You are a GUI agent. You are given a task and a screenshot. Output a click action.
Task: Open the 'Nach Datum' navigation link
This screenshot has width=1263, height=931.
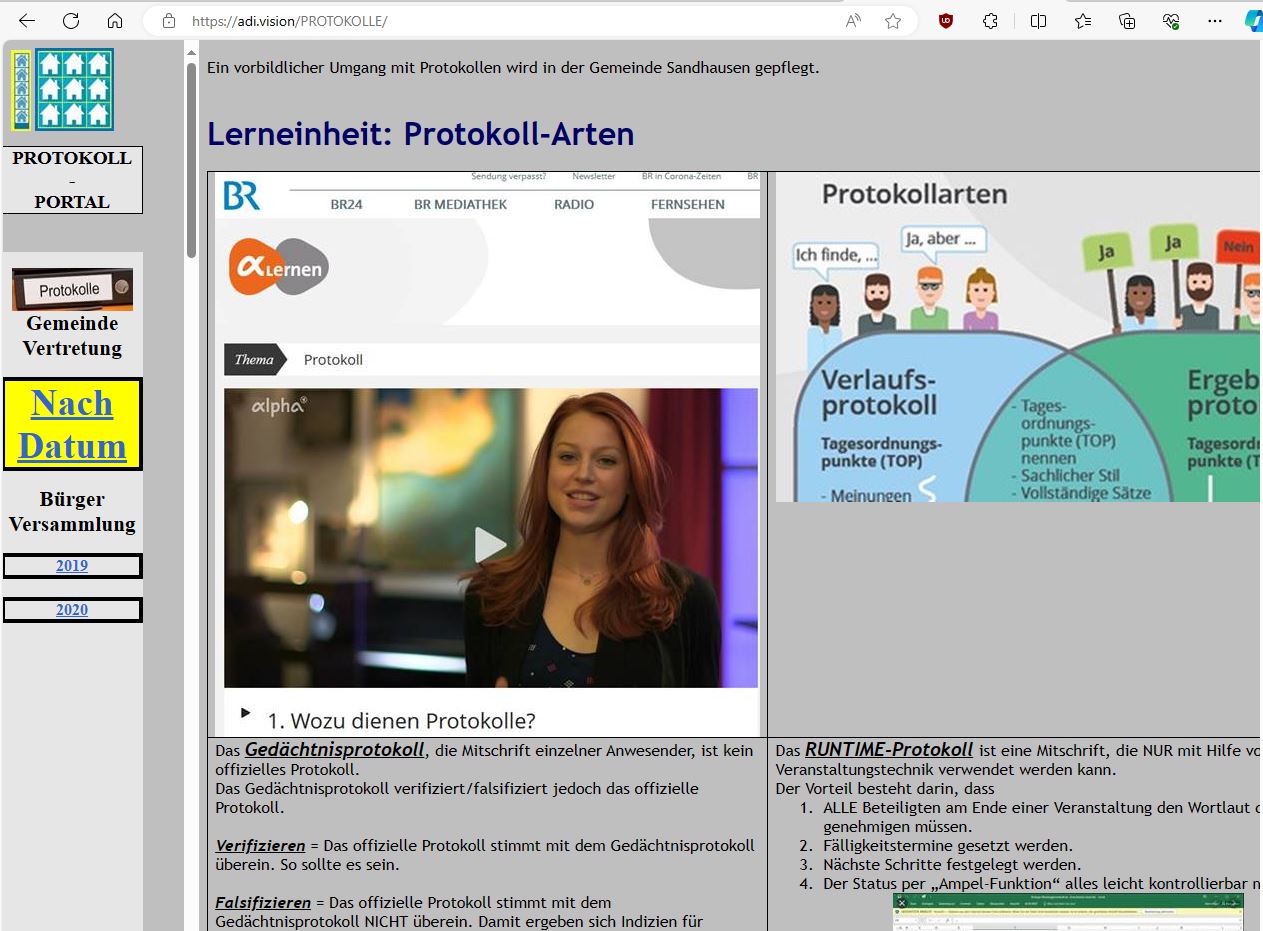pos(72,424)
